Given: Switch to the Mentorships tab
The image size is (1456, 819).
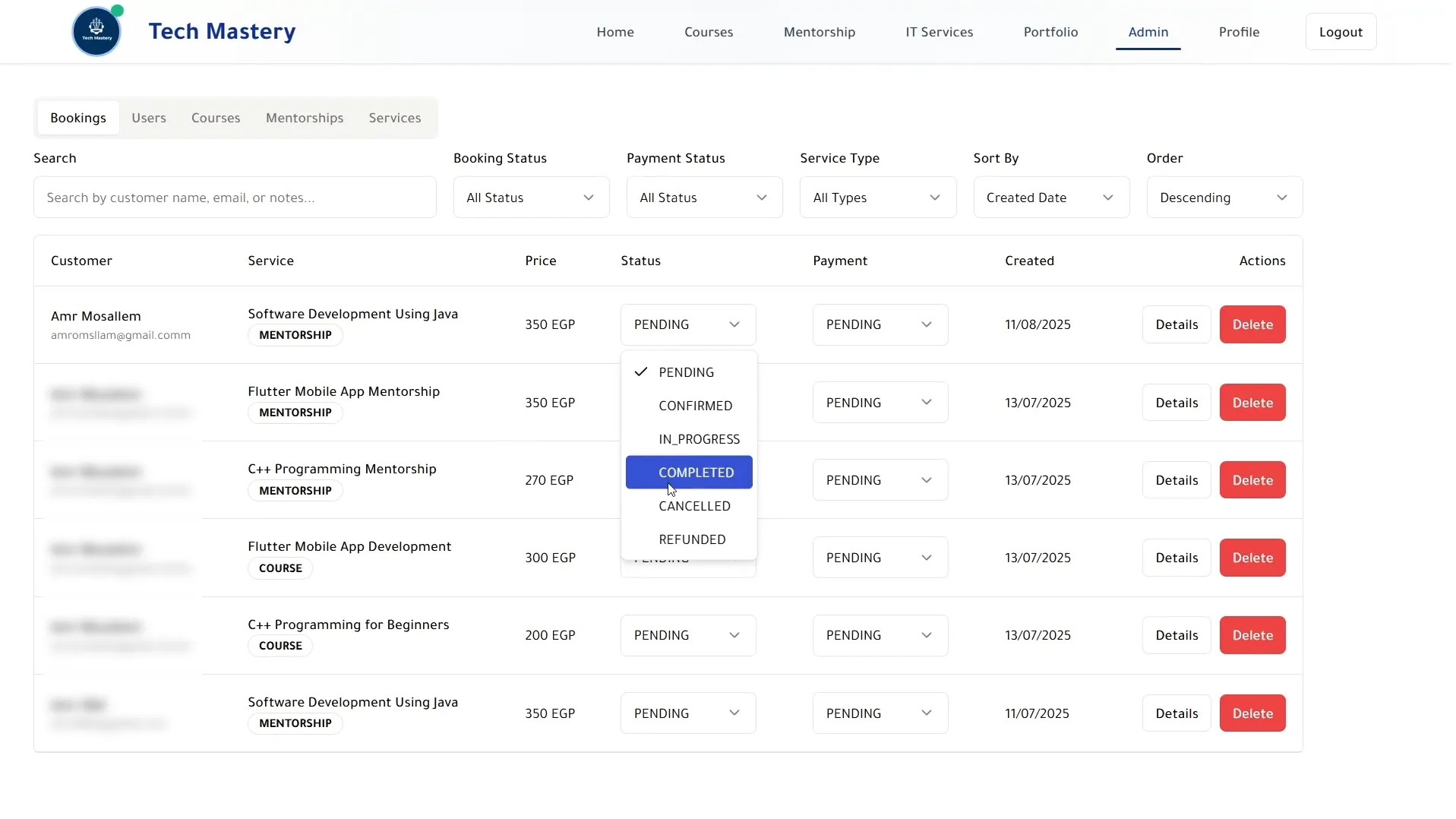Looking at the screenshot, I should click(305, 118).
